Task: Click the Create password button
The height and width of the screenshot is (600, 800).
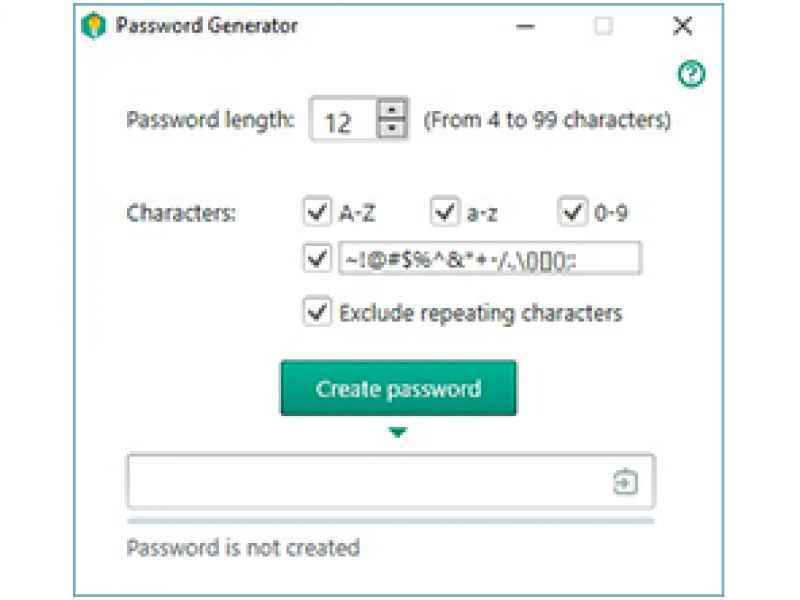Action: click(398, 388)
